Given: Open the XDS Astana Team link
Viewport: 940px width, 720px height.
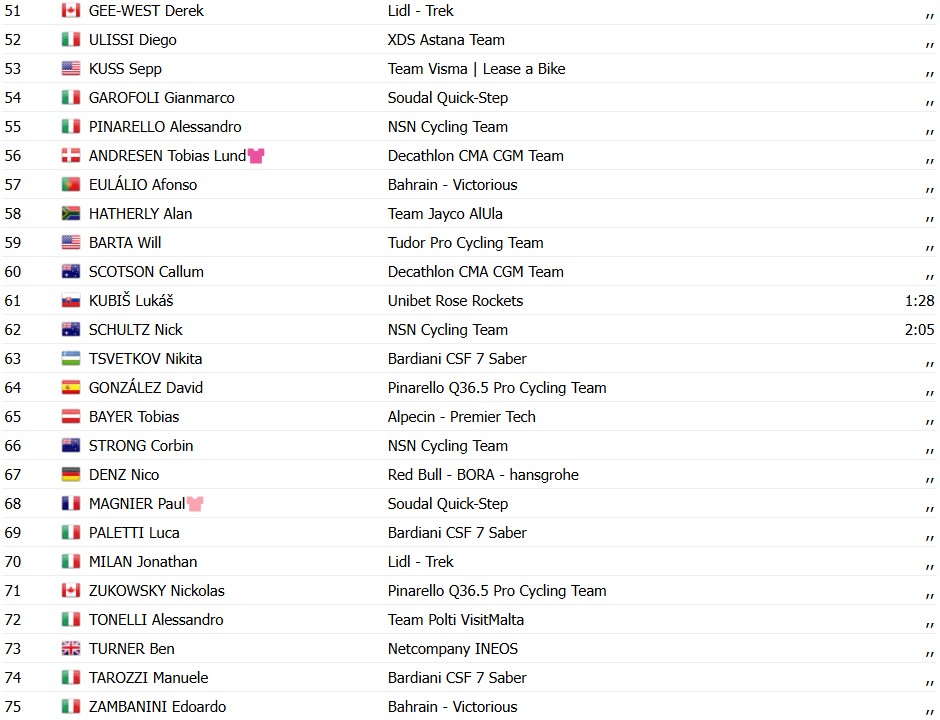Looking at the screenshot, I should (446, 40).
